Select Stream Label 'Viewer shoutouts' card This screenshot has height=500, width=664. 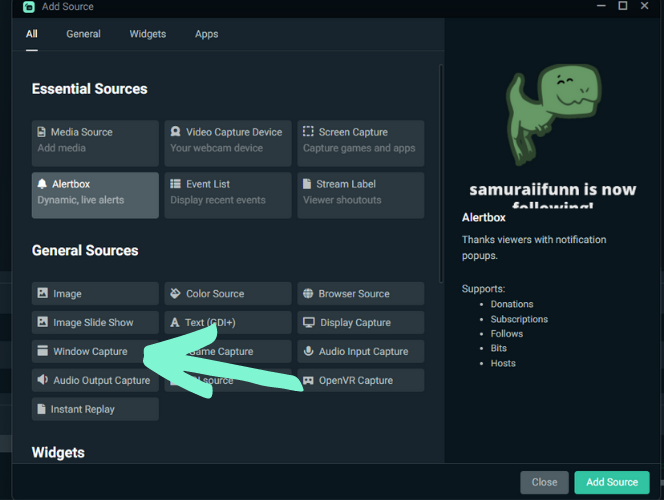coord(361,195)
